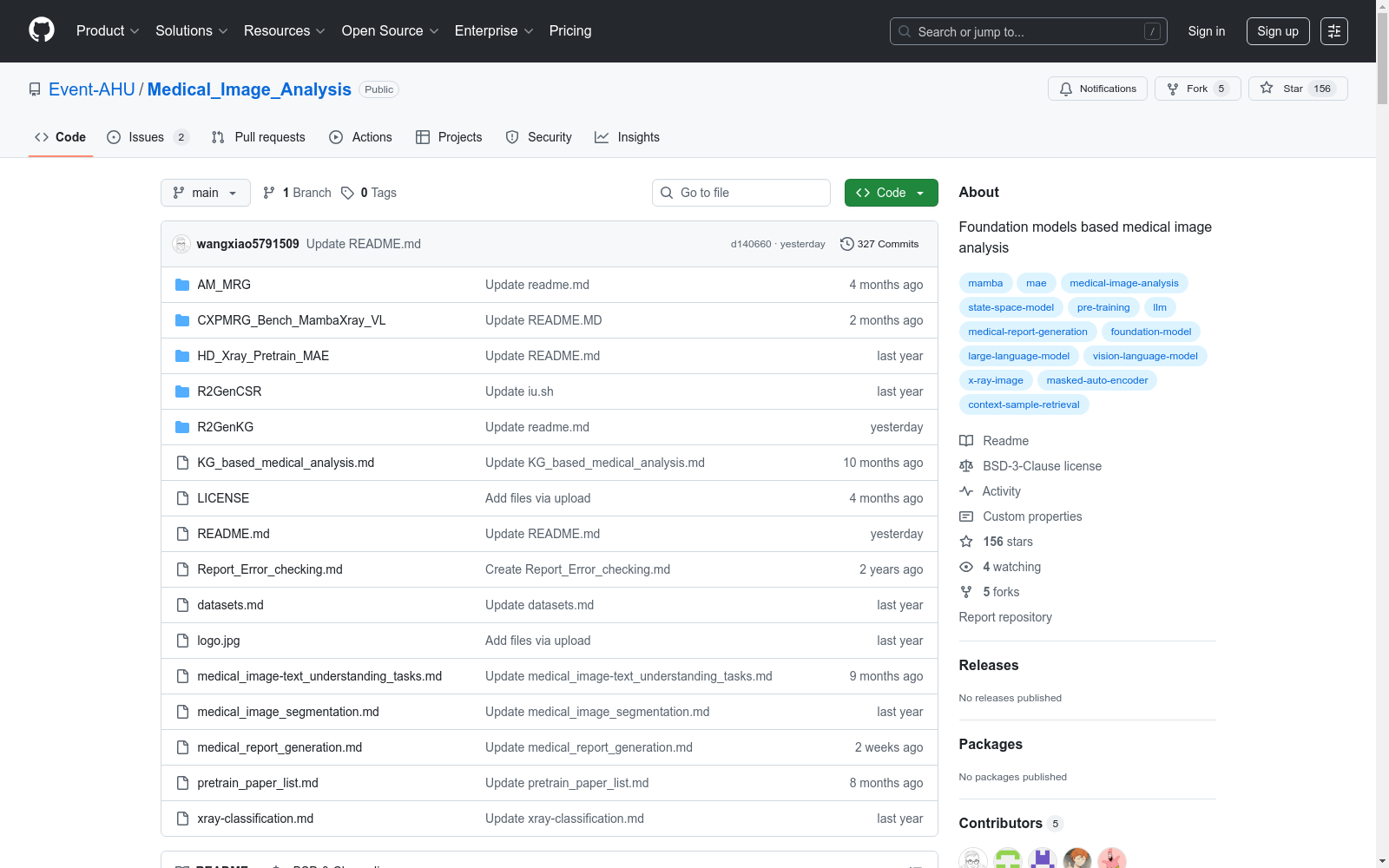
Task: Click the license scale icon in About
Action: [x=966, y=466]
